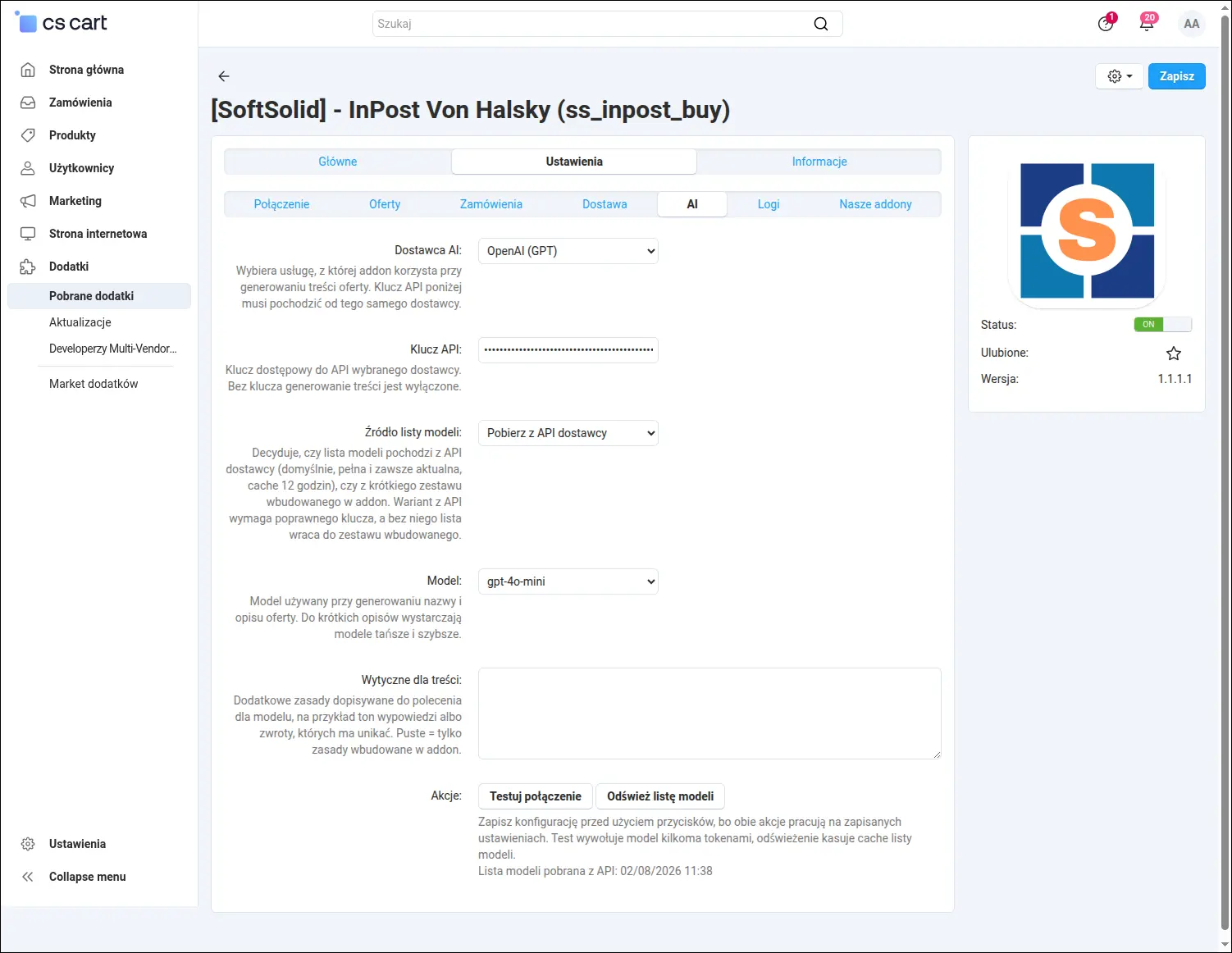Select the AI sub-tab

[x=692, y=204]
